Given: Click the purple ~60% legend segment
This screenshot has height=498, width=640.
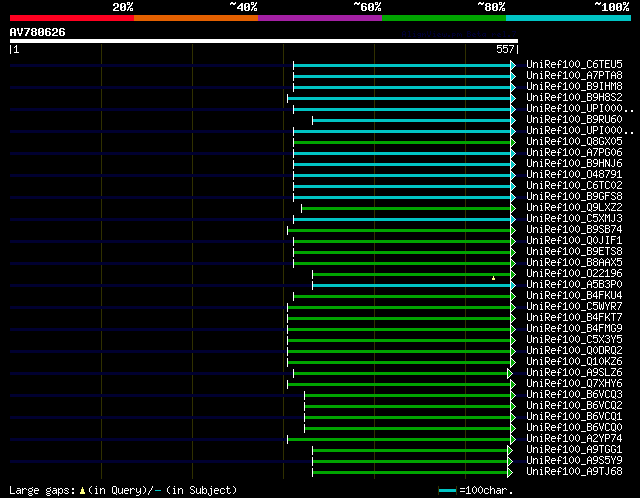Looking at the screenshot, I should [319, 17].
